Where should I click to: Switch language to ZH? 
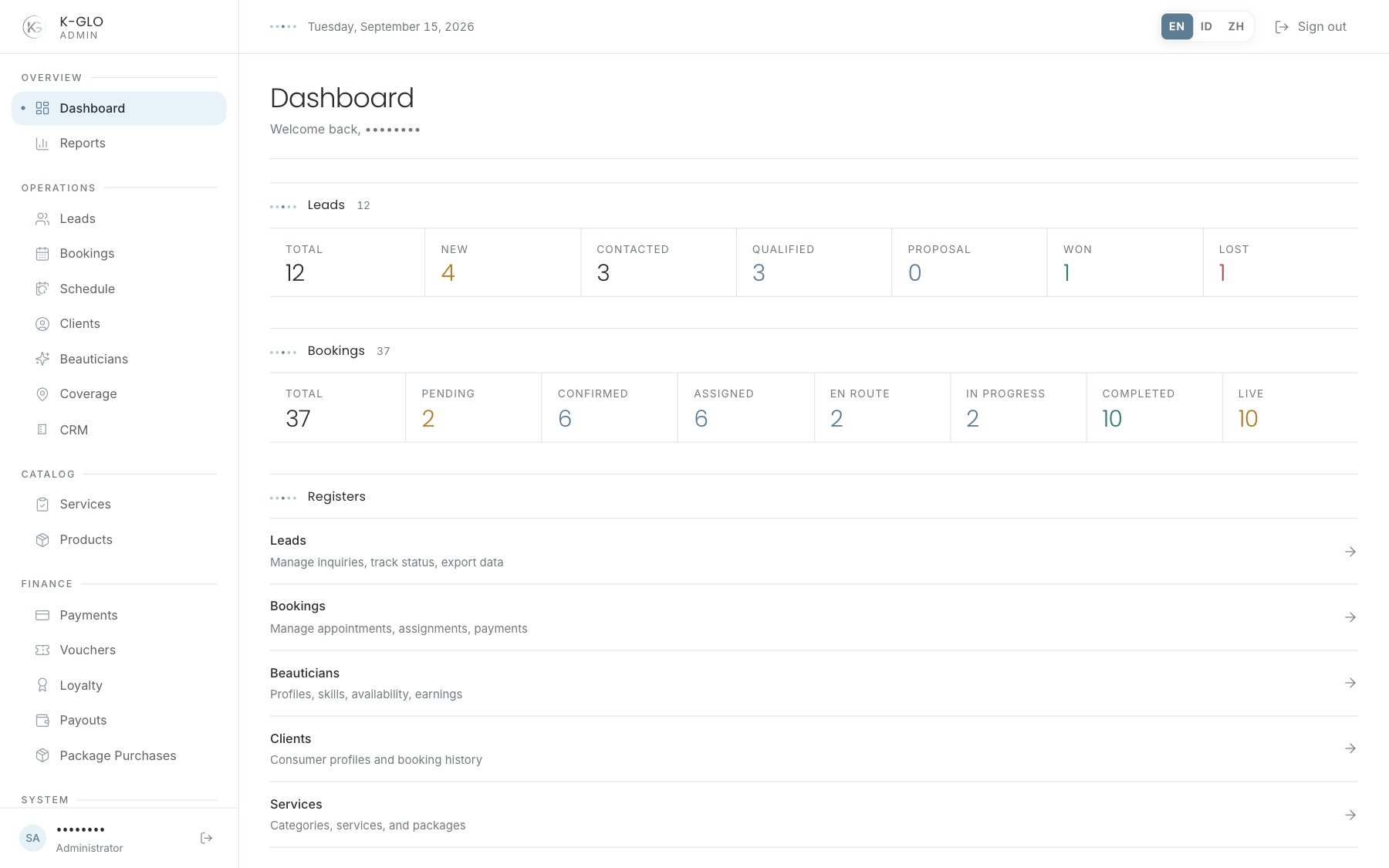(x=1236, y=26)
